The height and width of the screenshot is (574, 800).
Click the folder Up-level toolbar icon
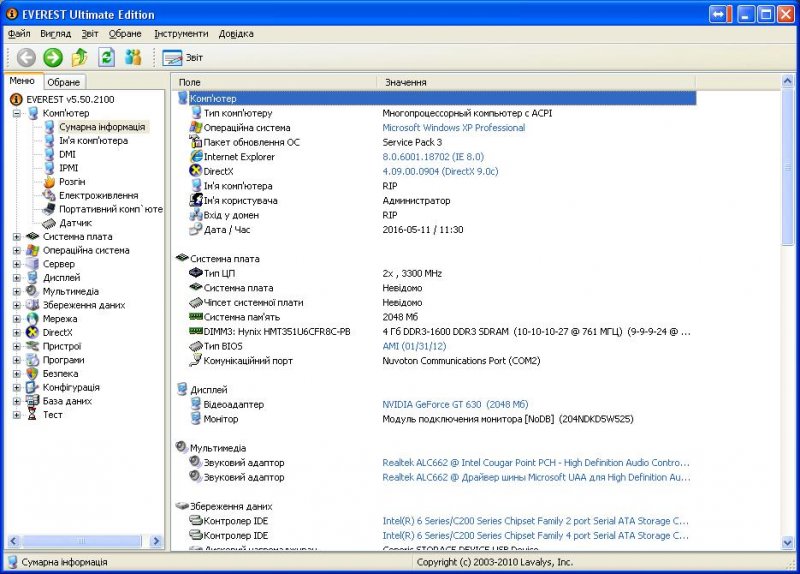point(80,58)
